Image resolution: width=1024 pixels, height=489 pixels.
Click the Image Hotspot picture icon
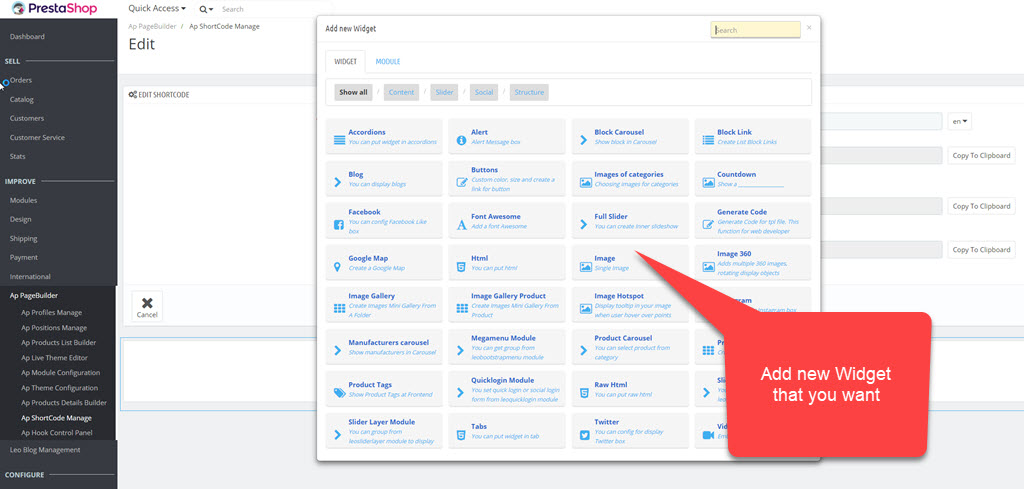(x=585, y=308)
